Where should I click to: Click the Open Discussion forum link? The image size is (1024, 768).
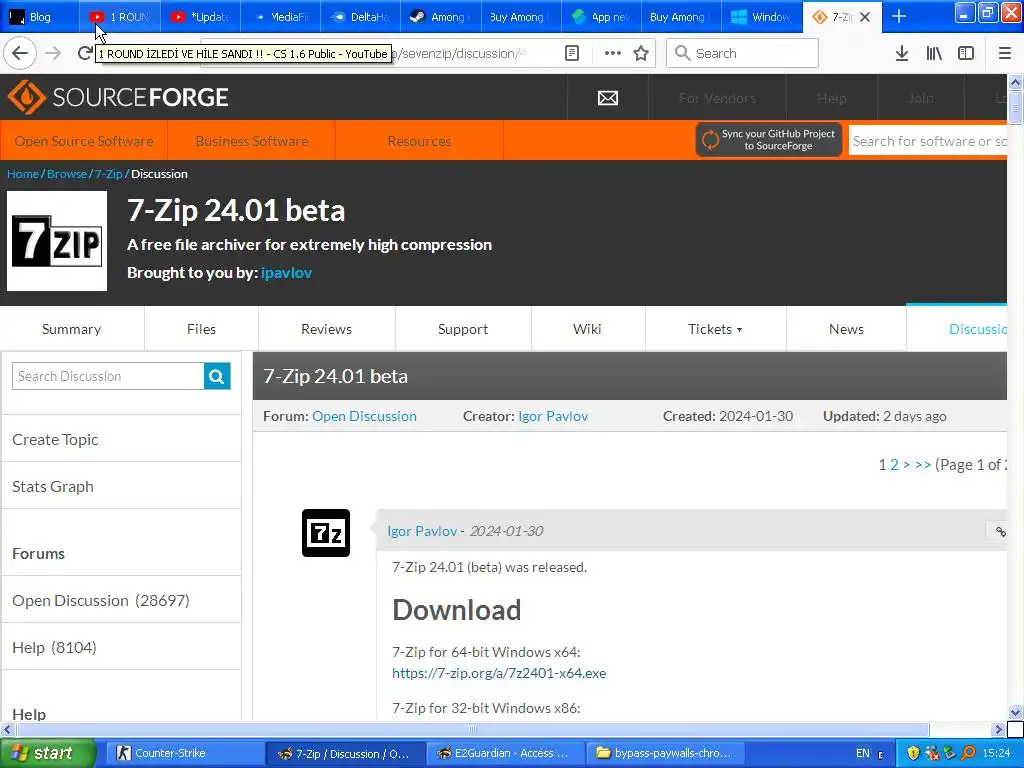tap(364, 416)
